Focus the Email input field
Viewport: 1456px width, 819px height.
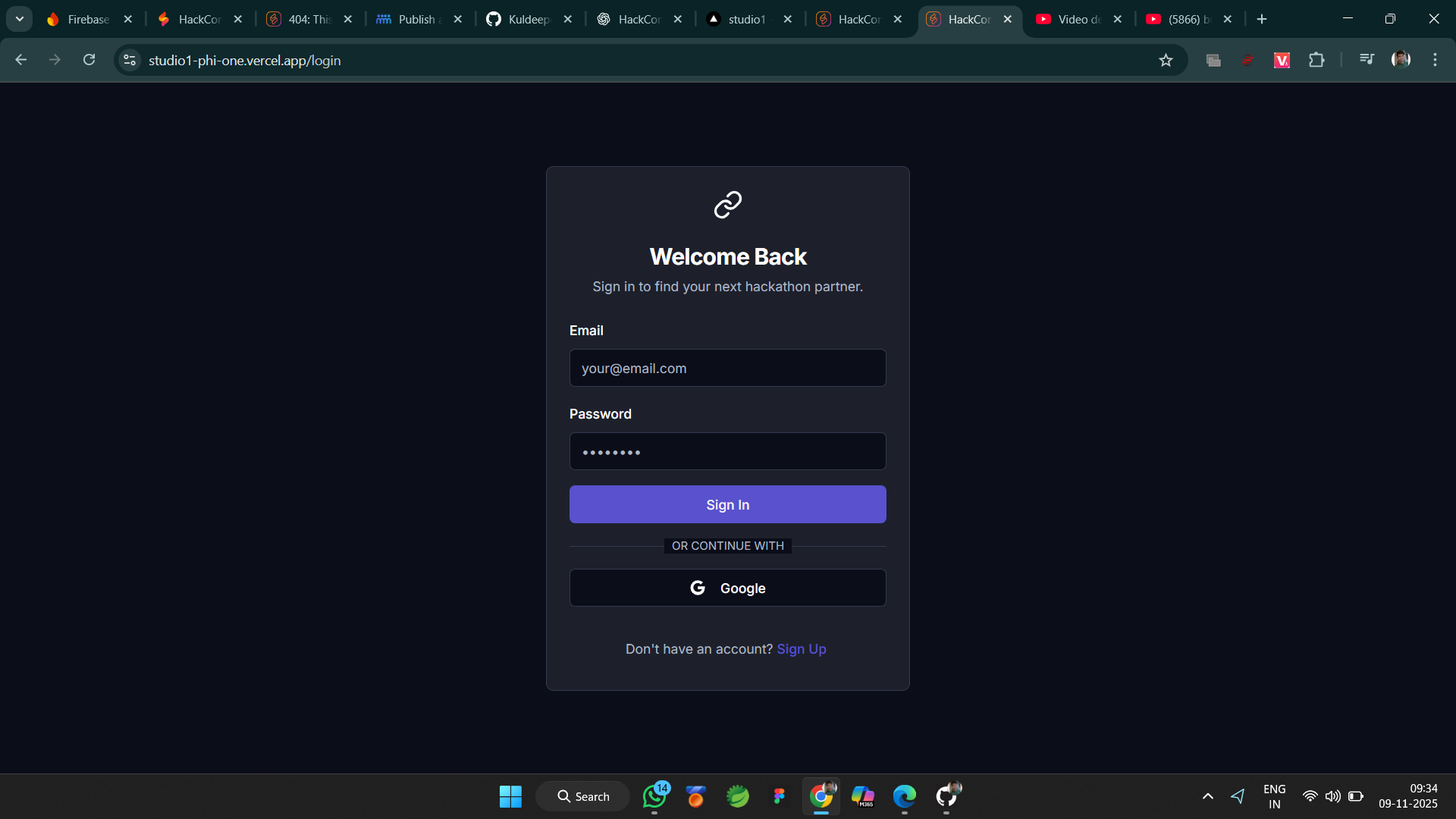coord(727,368)
